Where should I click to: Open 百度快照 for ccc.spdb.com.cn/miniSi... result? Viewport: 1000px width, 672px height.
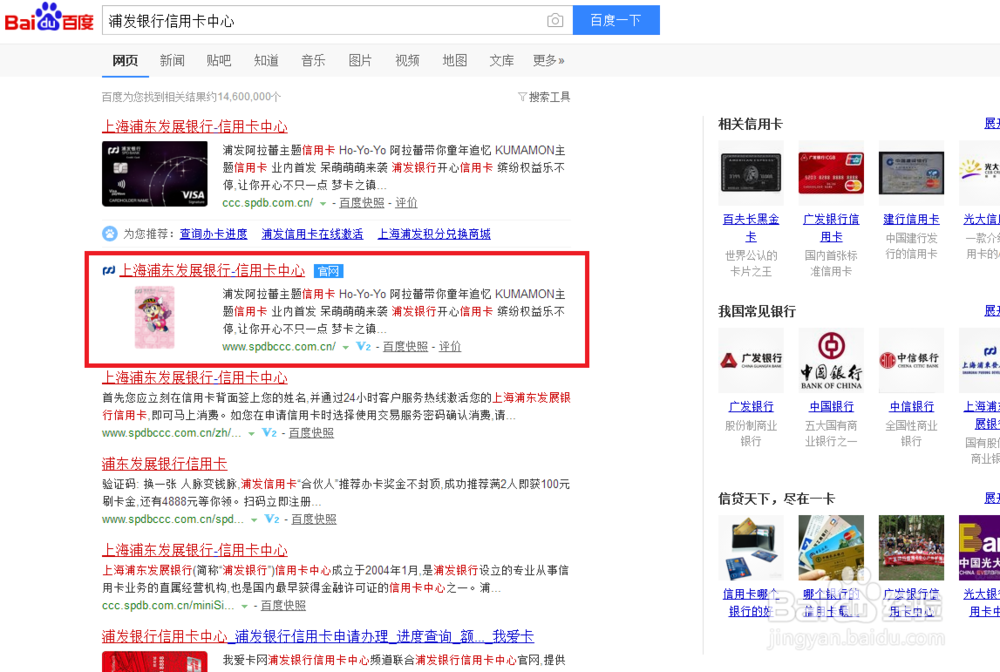point(283,606)
